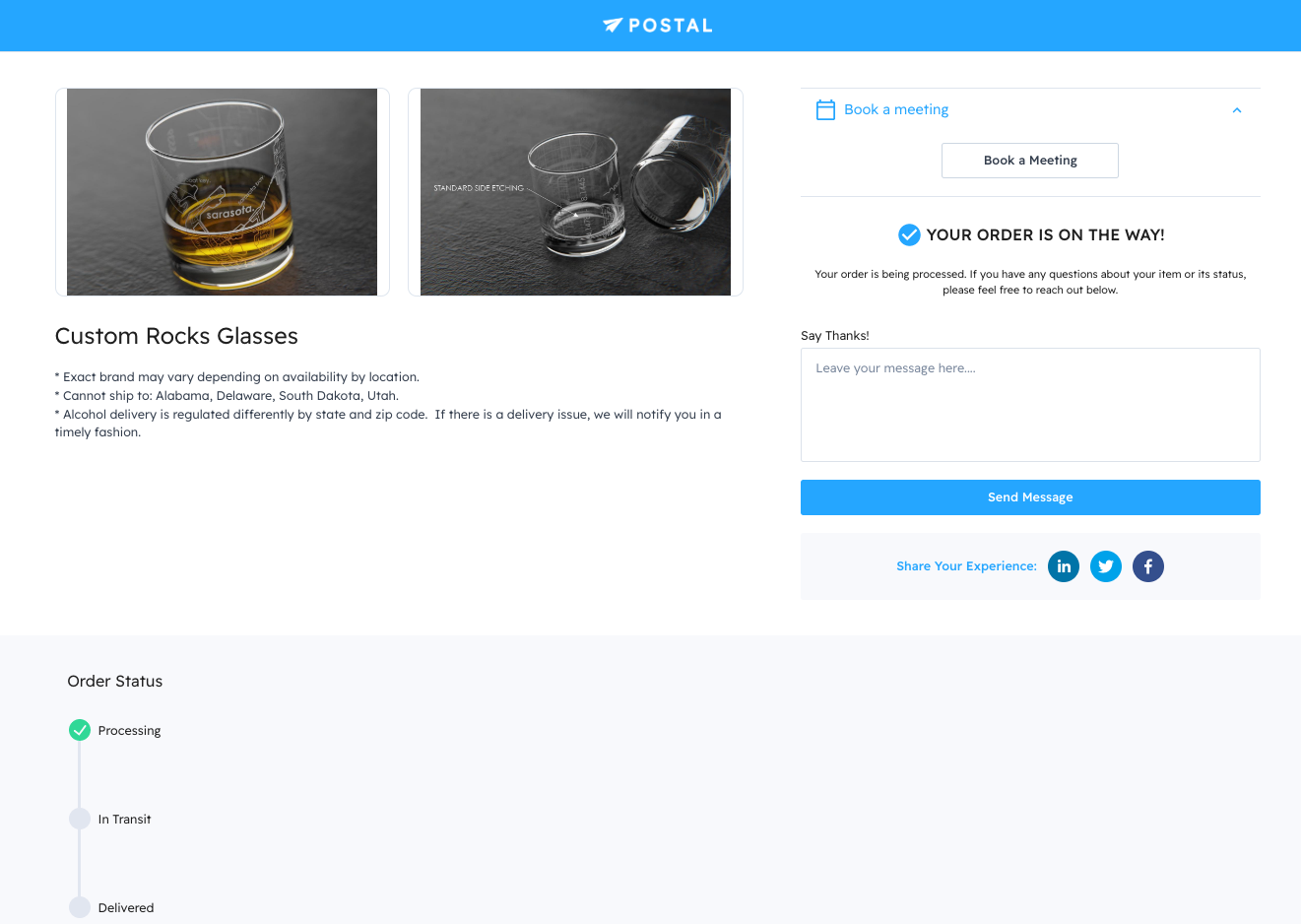Screen dimensions: 1301x924
Task: Click the blue checkmark near order confirmation
Action: (x=909, y=234)
